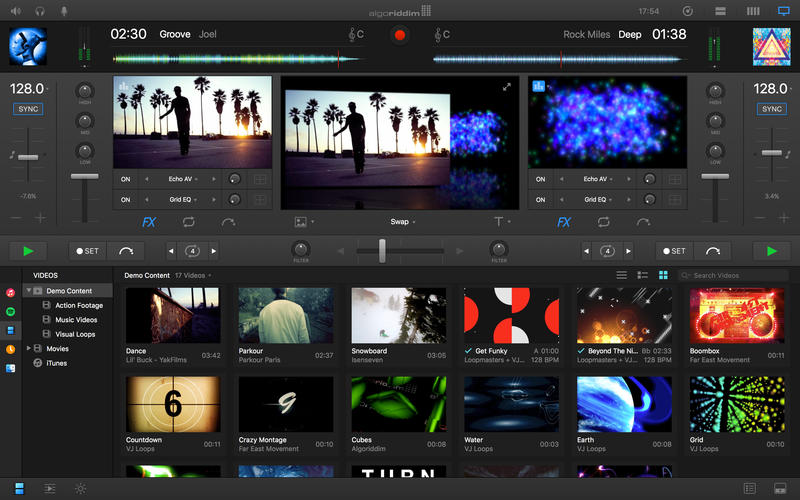800x500 pixels.
Task: Toggle left deck Echo AV effect ON
Action: tap(126, 179)
